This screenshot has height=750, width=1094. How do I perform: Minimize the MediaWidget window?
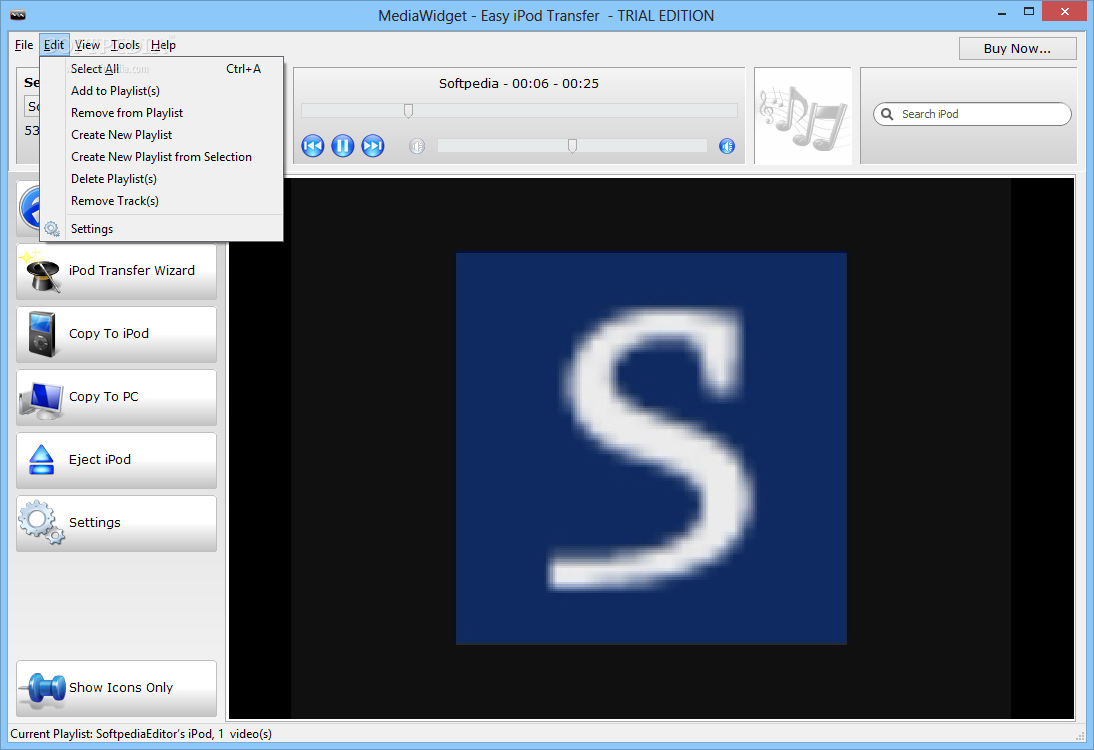(1002, 13)
